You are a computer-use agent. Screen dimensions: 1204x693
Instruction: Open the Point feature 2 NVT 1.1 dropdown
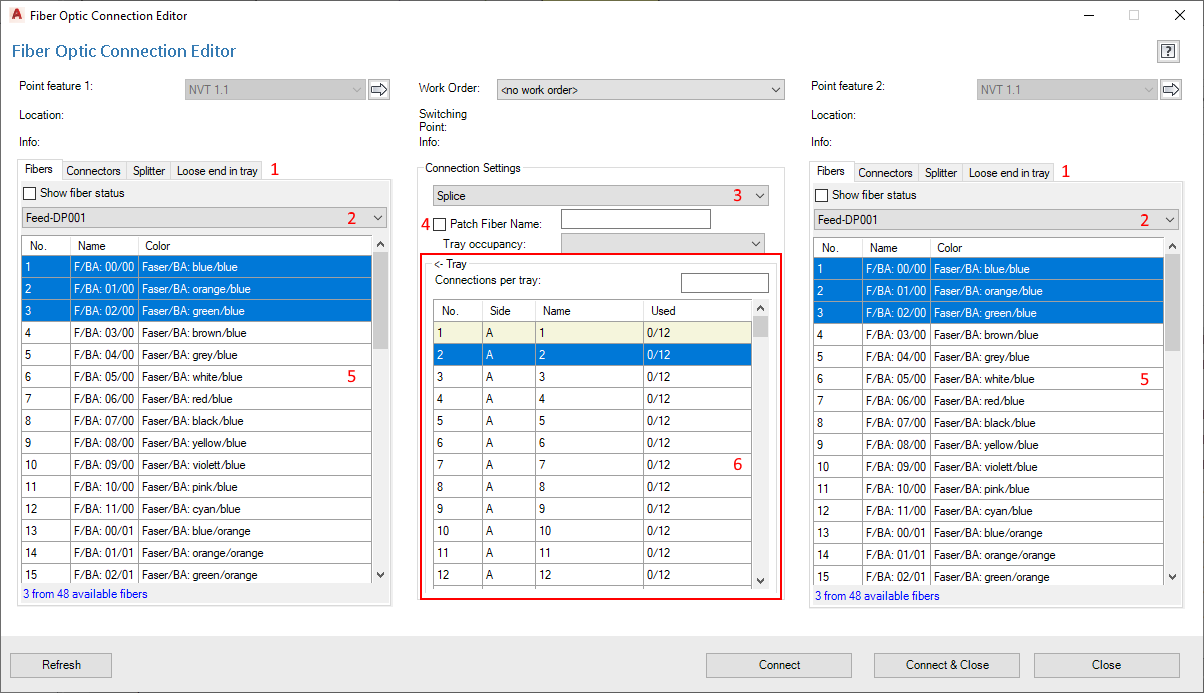1067,90
